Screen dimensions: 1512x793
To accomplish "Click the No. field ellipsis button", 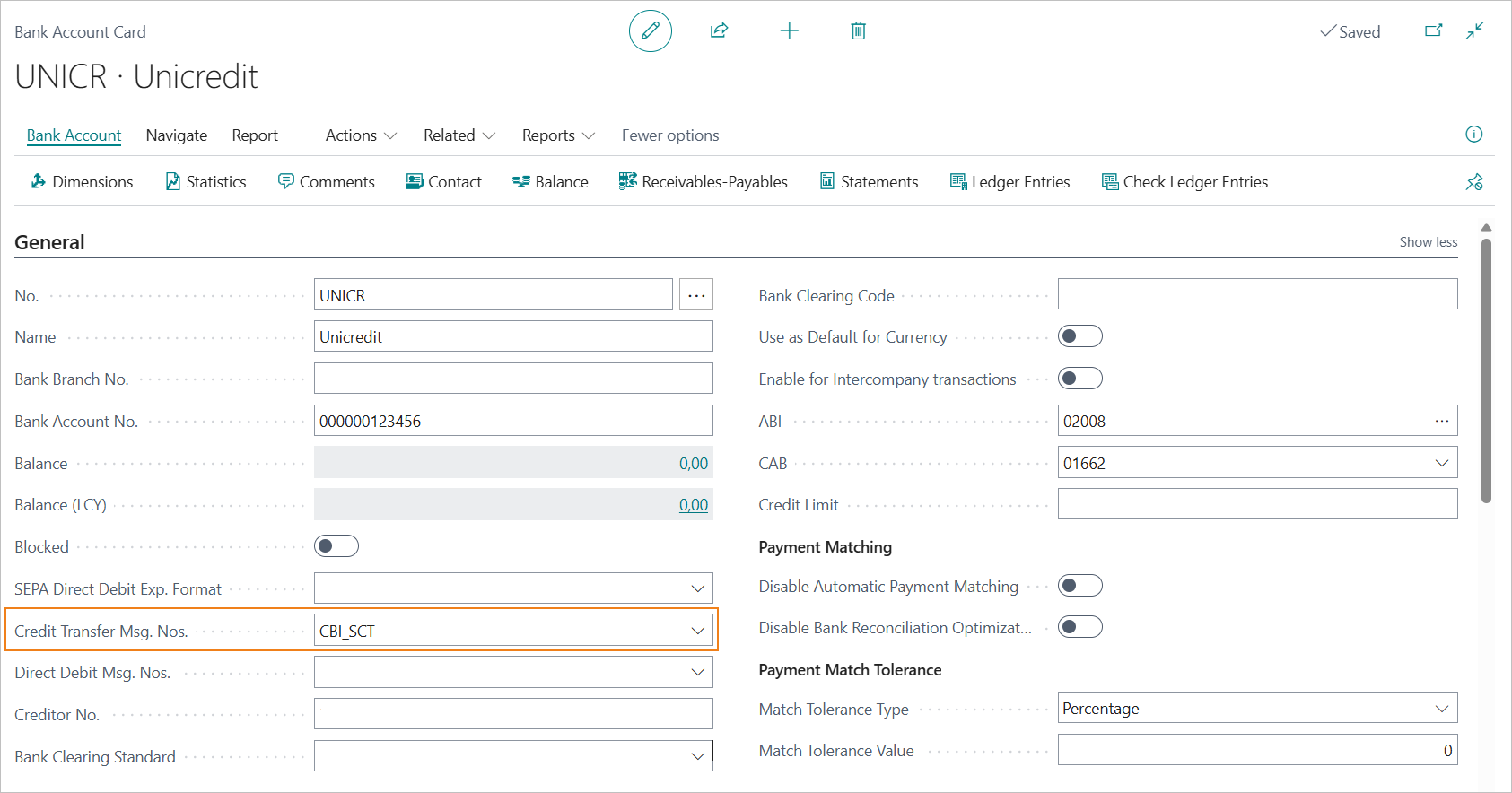I will click(x=696, y=295).
